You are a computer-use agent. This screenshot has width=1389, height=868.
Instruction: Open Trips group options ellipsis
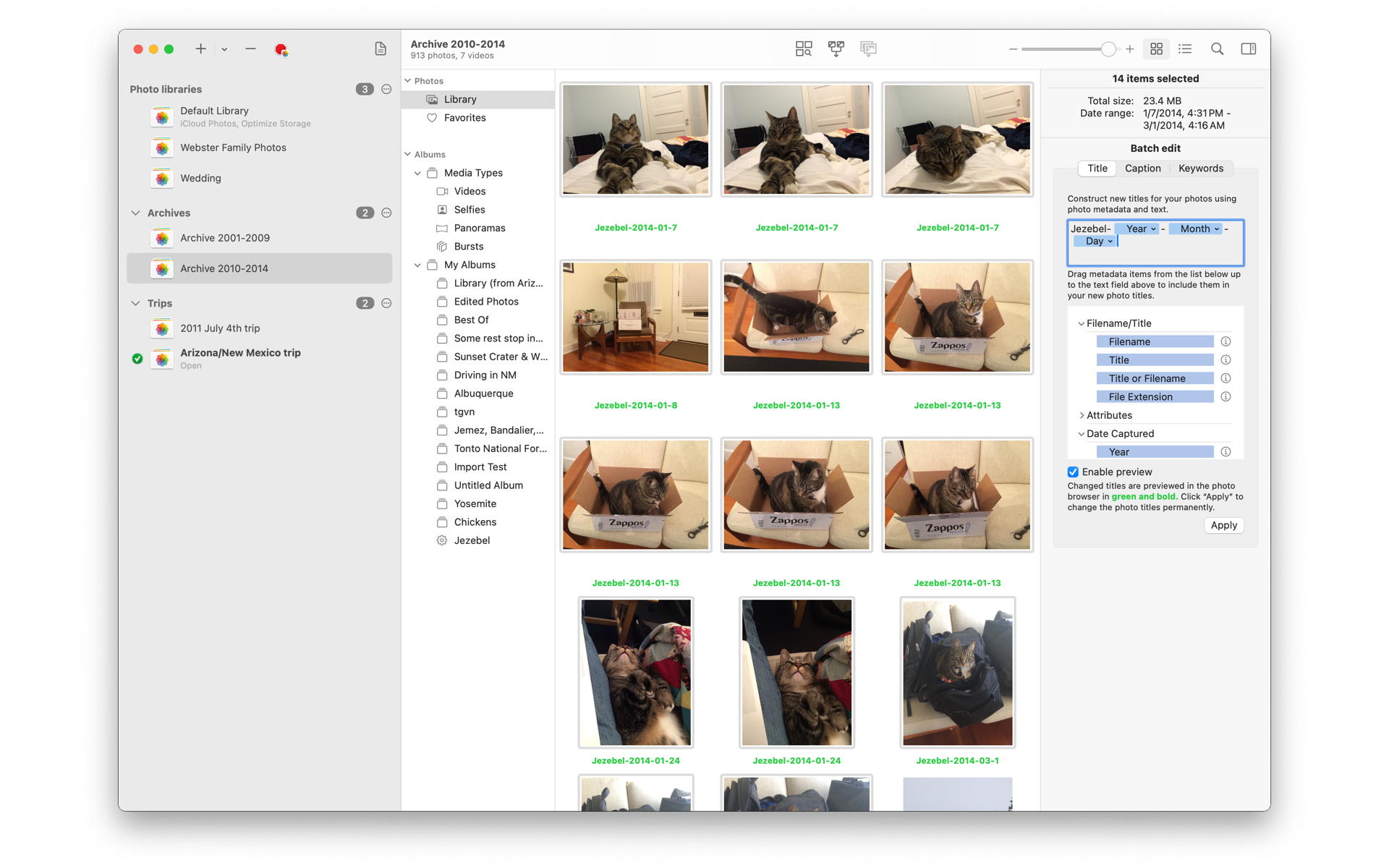[386, 303]
